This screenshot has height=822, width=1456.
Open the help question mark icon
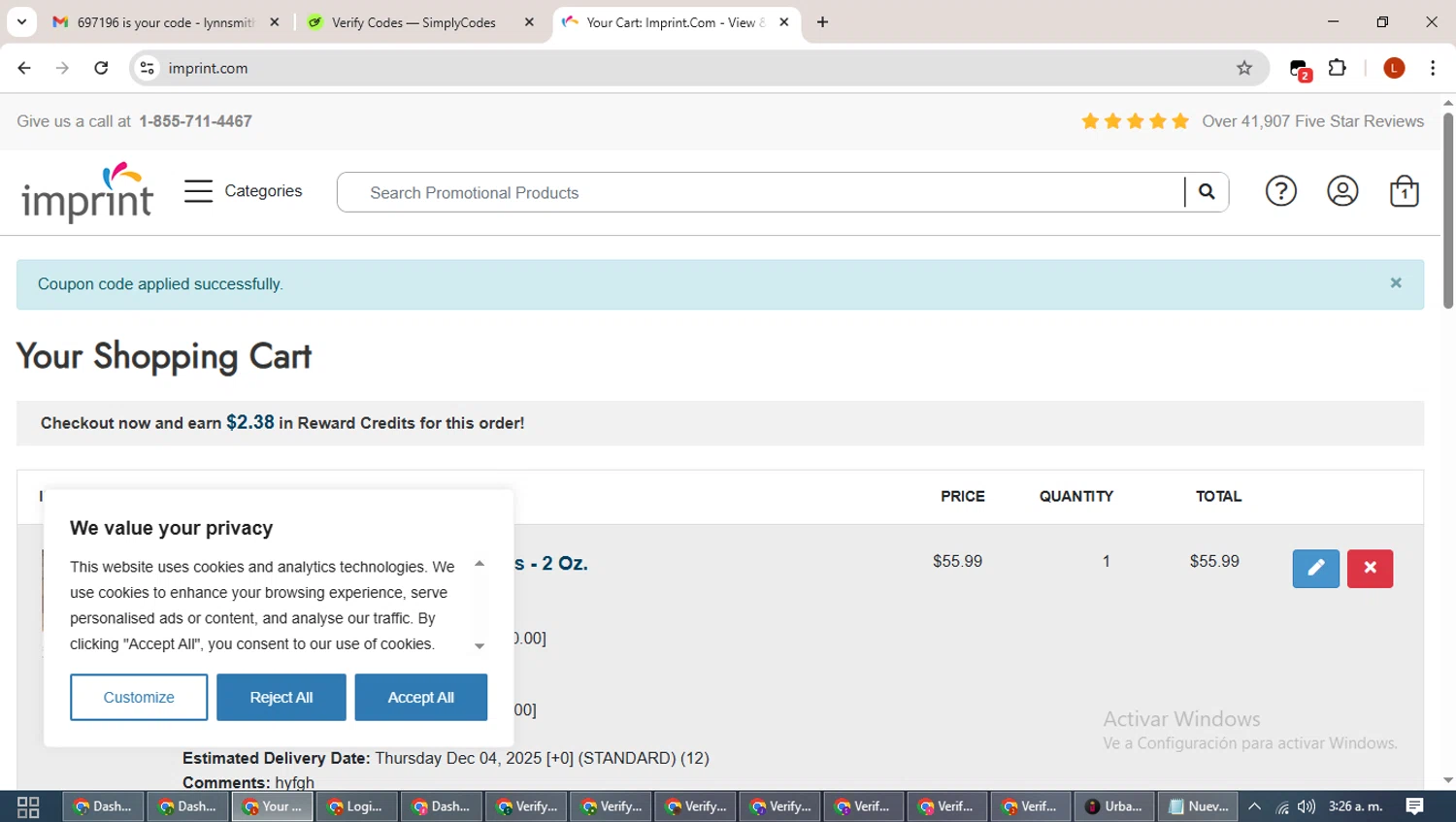point(1281,191)
